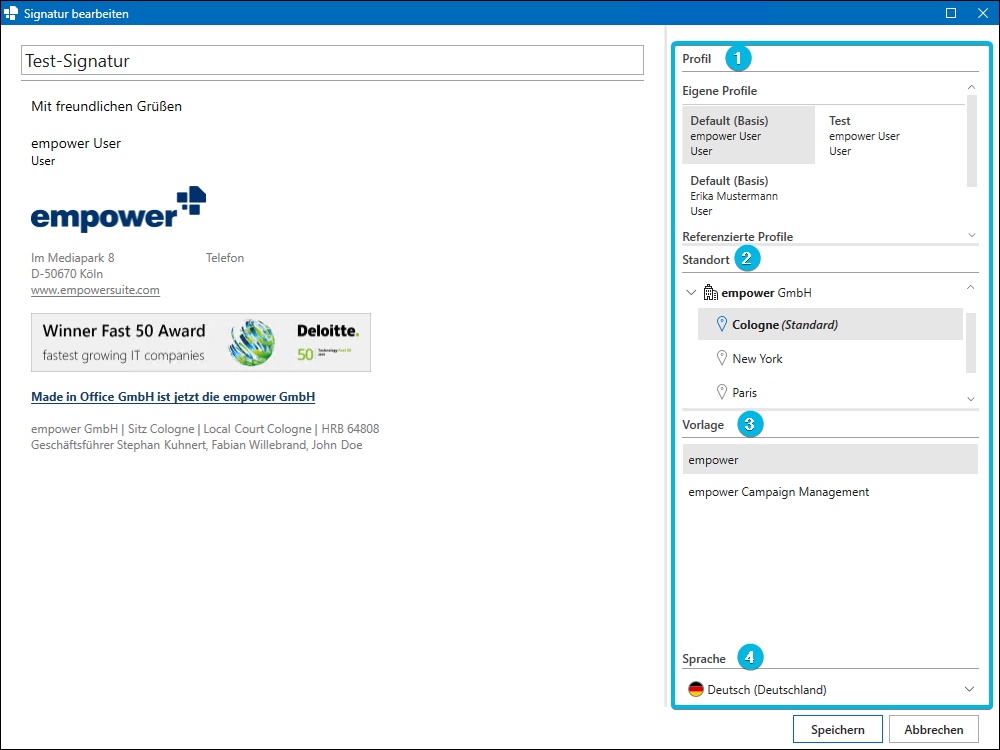Screen dimensions: 1000x750
Task: Click the 'empower GmbH | Sitz Cologne' footer line
Action: click(x=205, y=429)
